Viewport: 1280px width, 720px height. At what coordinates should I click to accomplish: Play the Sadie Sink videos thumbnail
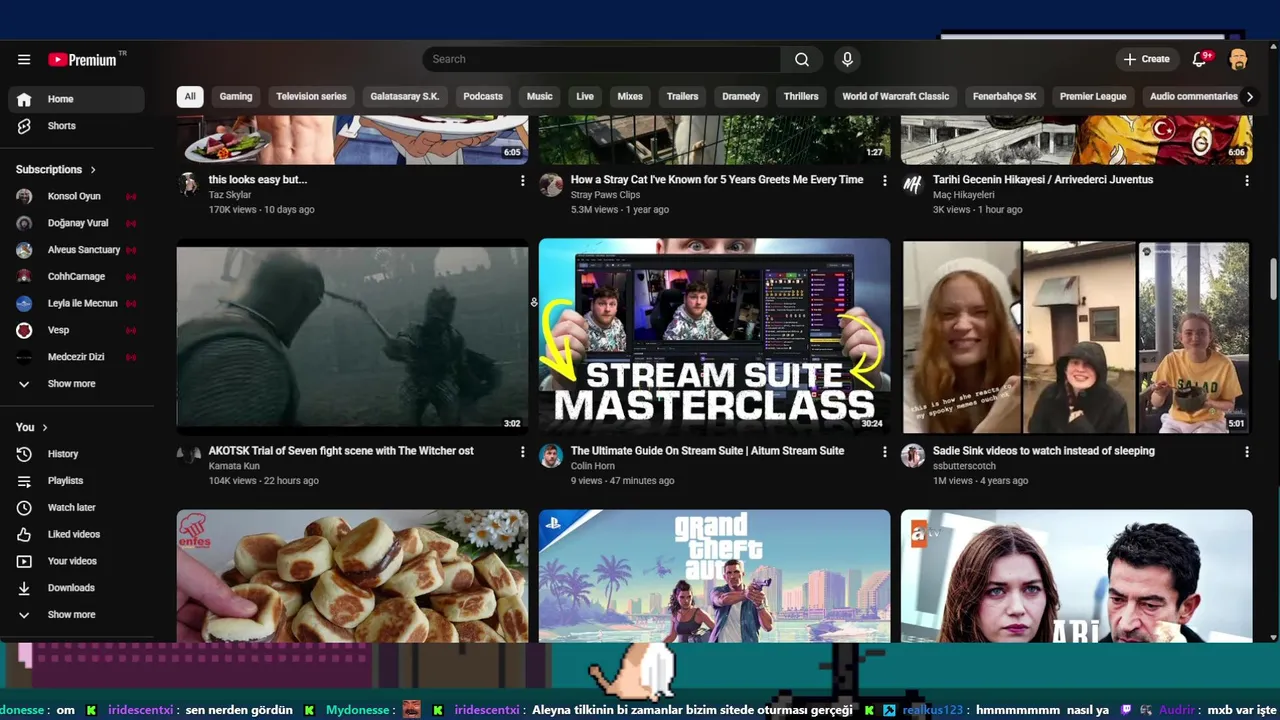tap(1076, 336)
